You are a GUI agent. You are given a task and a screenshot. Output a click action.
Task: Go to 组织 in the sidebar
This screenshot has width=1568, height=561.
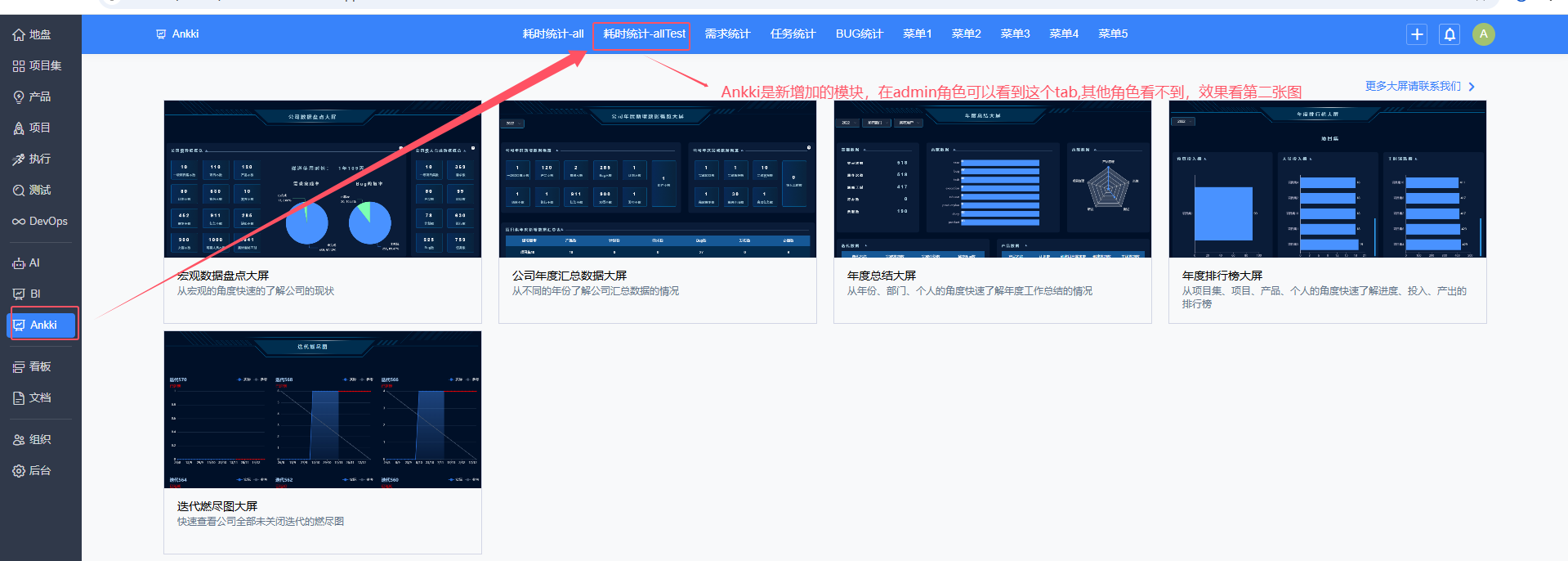coord(33,439)
